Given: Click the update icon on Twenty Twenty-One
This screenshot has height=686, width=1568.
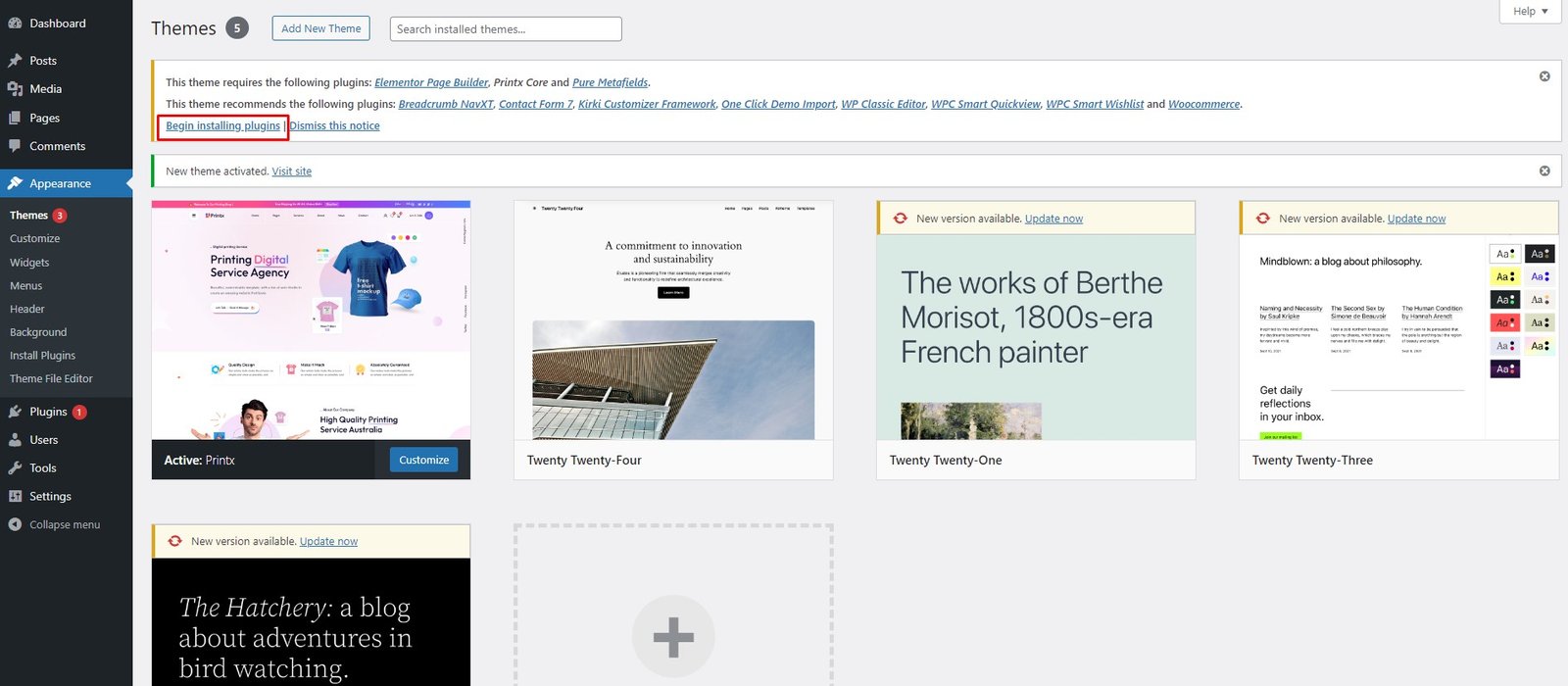Looking at the screenshot, I should click(900, 219).
